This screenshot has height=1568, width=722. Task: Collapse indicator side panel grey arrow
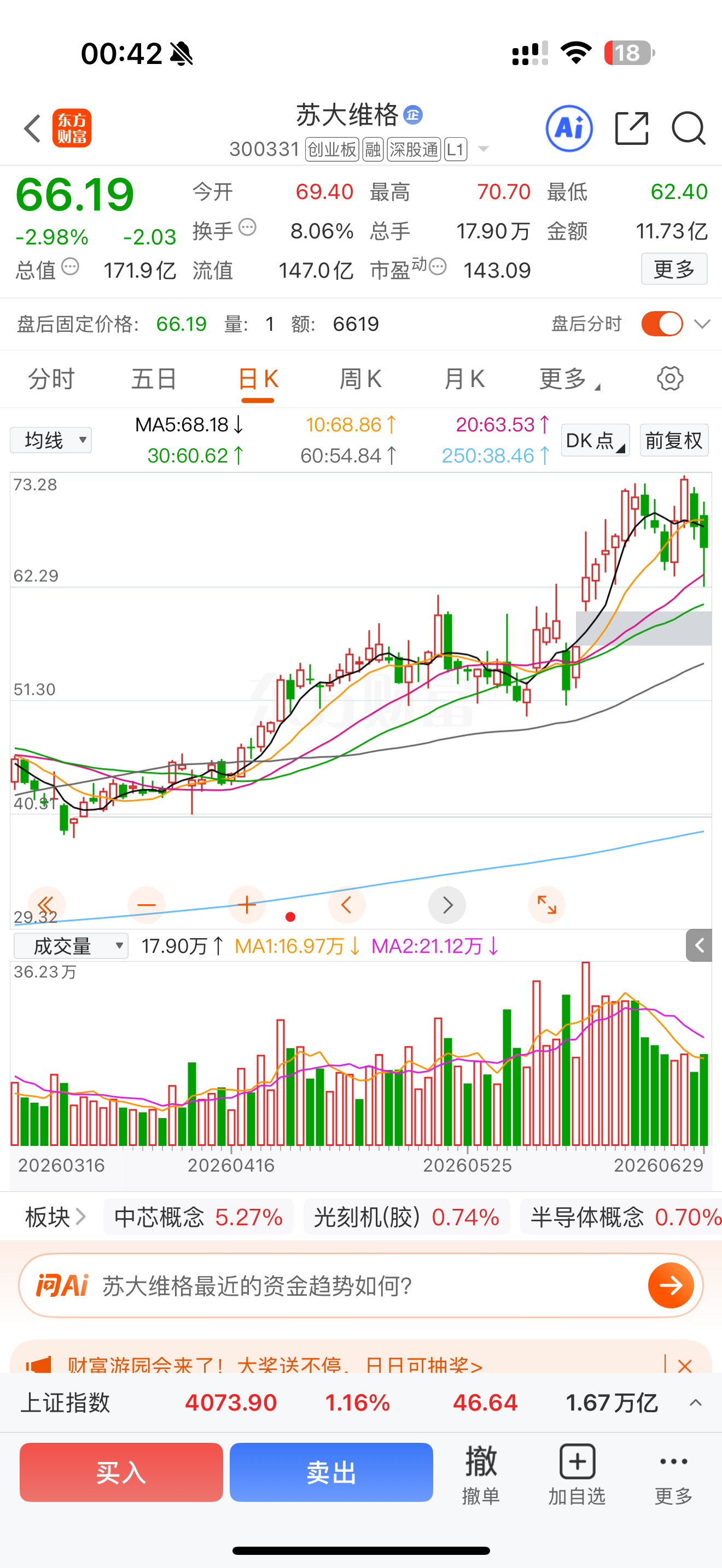[699, 945]
